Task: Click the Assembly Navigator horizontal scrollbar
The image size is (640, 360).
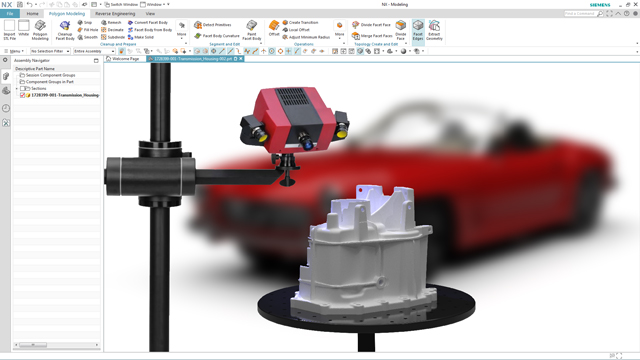Action: pyautogui.click(x=56, y=345)
